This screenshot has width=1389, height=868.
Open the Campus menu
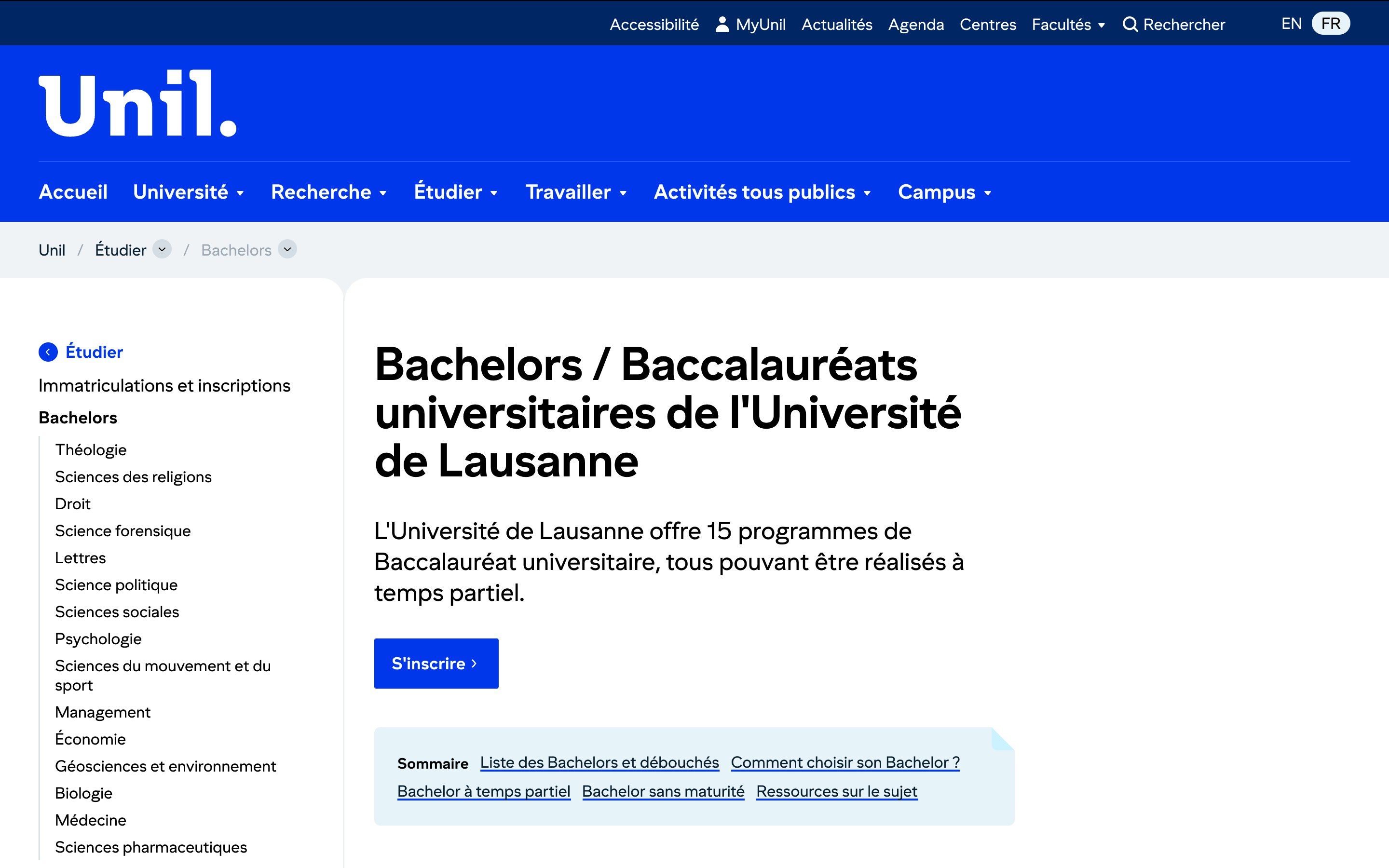tap(945, 192)
